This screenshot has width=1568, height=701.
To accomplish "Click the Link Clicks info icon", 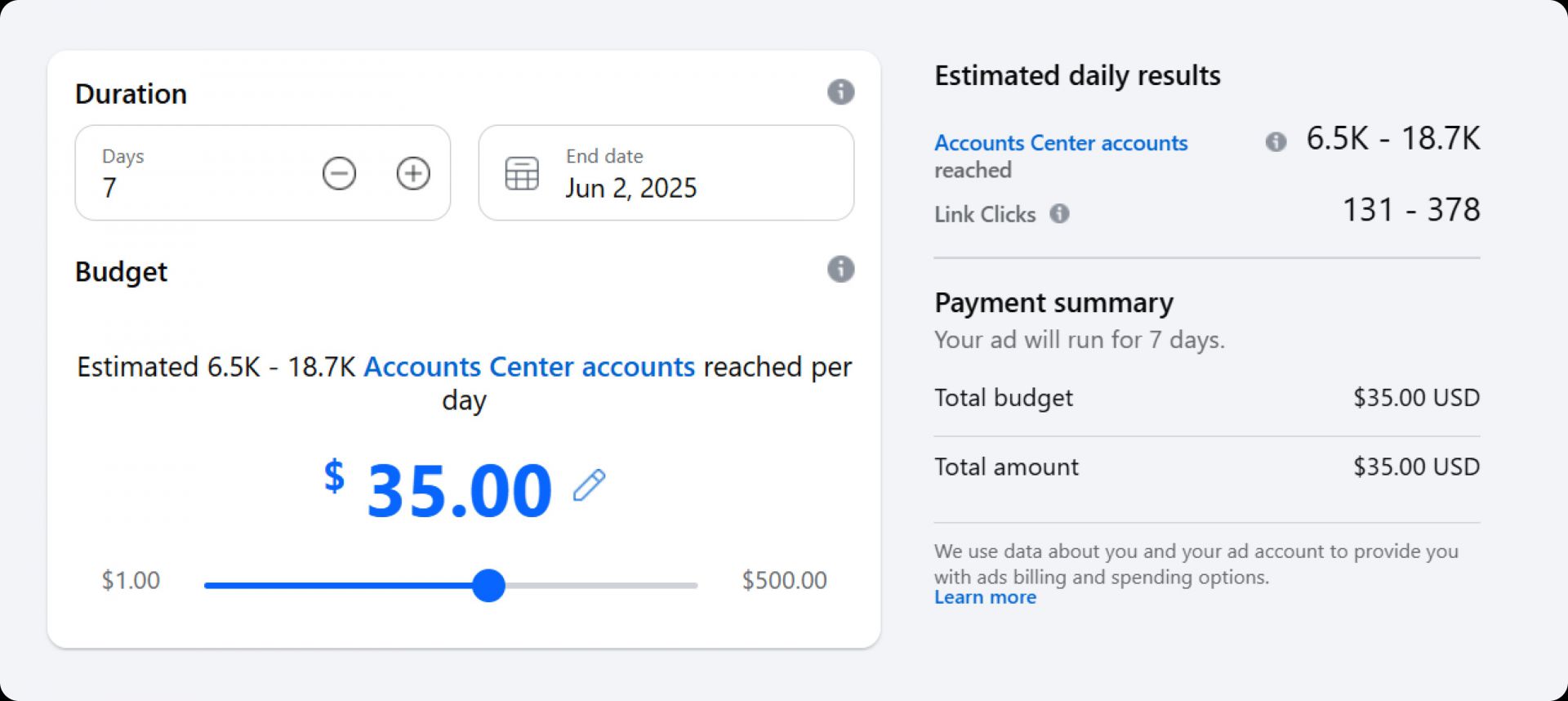I will pyautogui.click(x=1059, y=214).
